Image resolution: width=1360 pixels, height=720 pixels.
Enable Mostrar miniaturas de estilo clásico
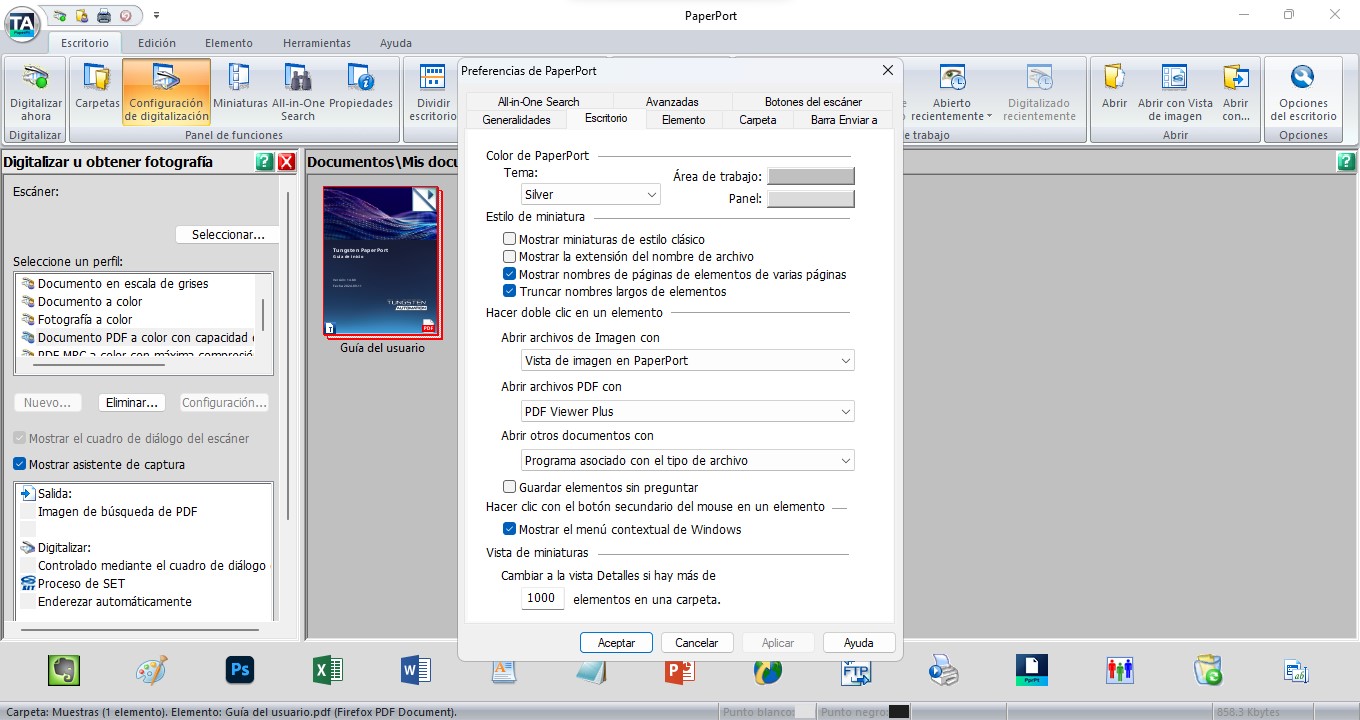[x=509, y=239]
